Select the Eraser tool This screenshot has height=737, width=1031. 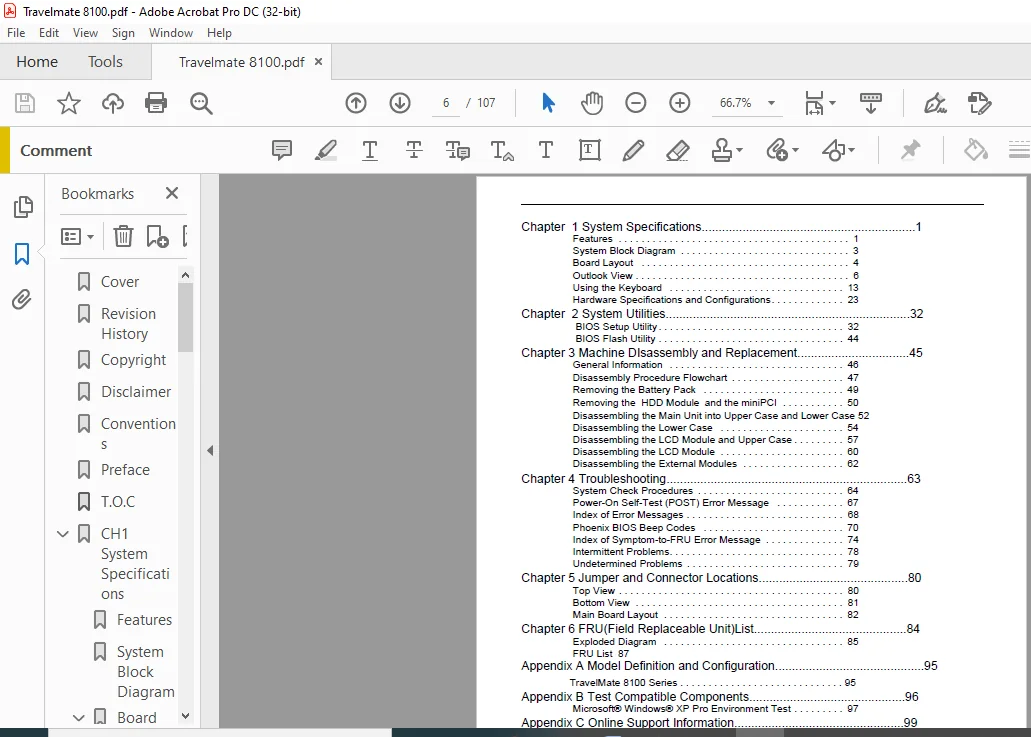[x=677, y=151]
